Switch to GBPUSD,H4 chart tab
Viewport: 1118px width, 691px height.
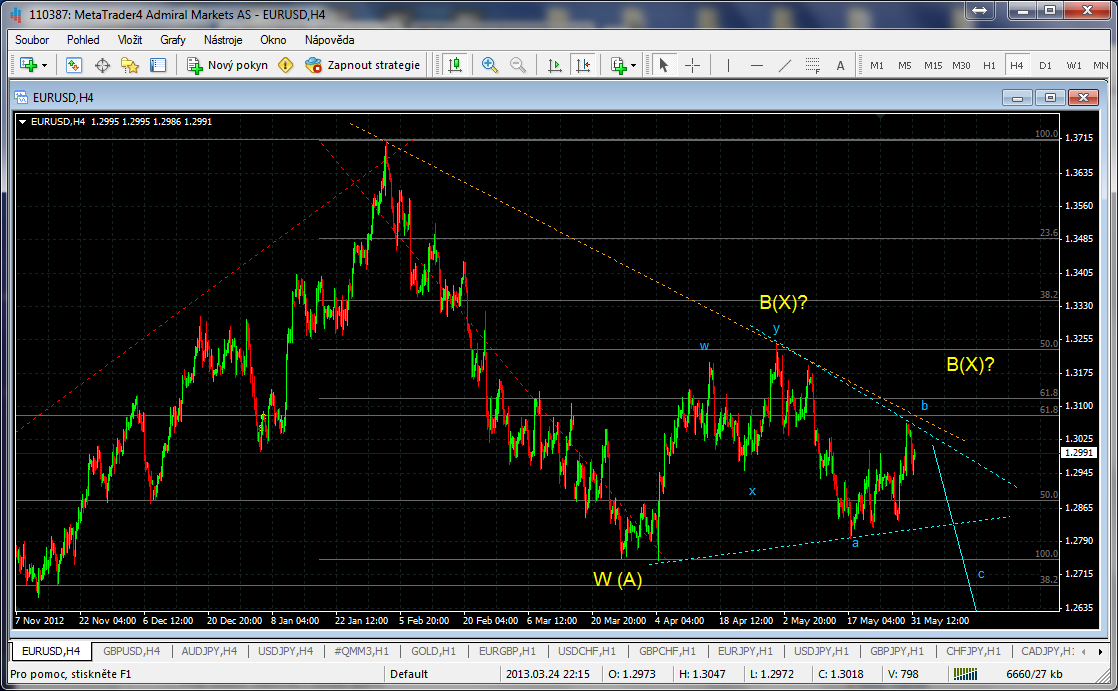[x=131, y=651]
